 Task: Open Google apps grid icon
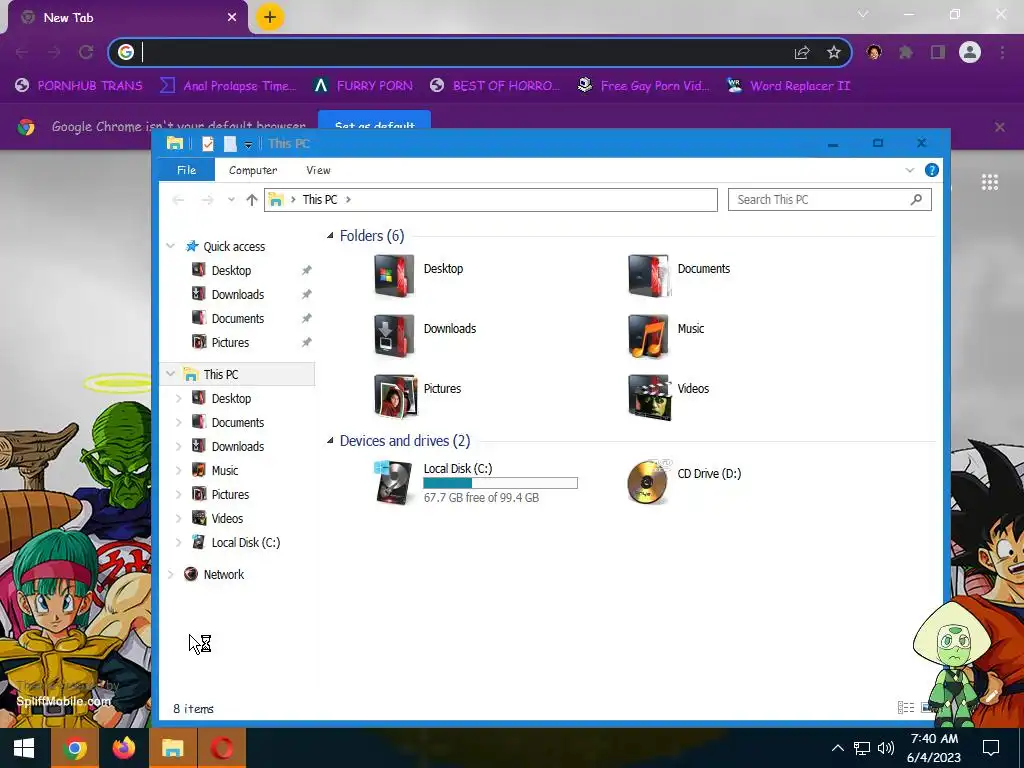pyautogui.click(x=989, y=182)
